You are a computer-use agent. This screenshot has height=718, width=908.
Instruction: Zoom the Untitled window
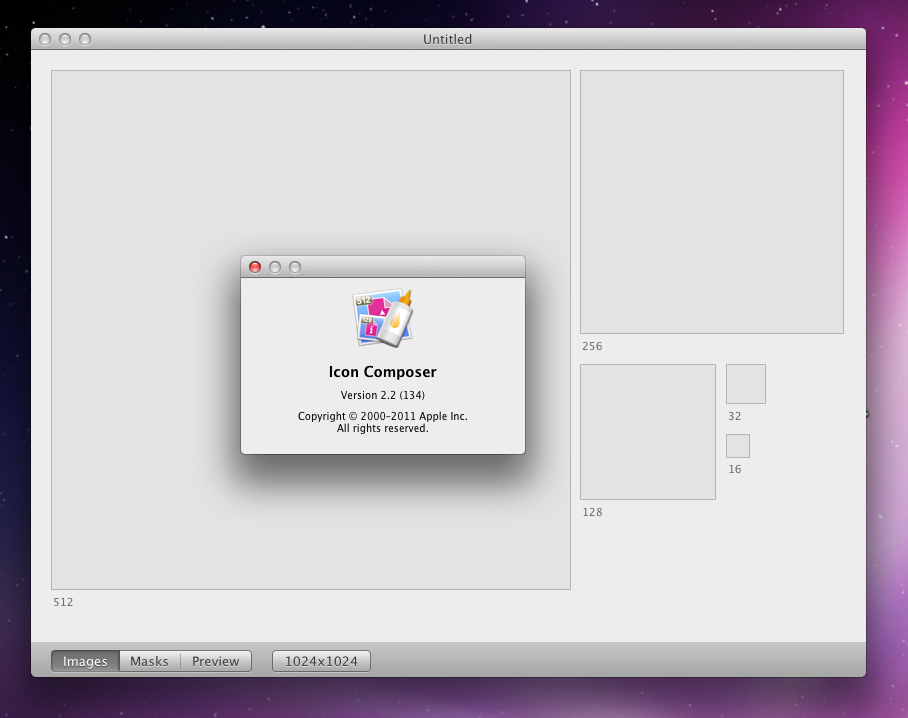[x=85, y=39]
